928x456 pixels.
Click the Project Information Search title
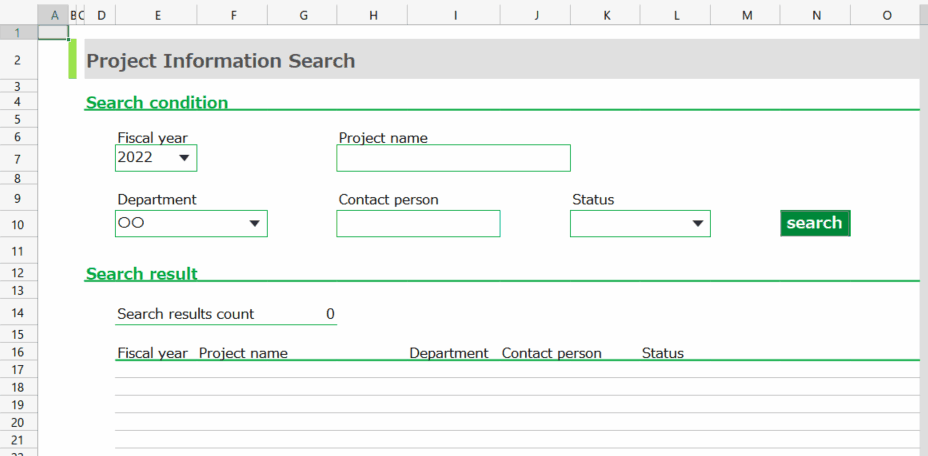pyautogui.click(x=221, y=61)
